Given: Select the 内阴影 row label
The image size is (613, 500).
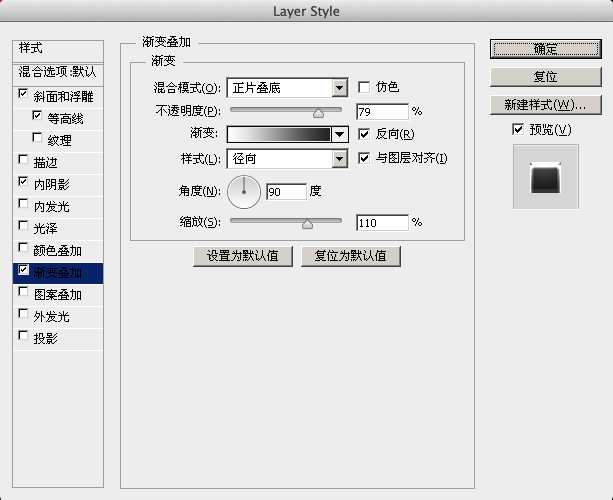Looking at the screenshot, I should click(x=52, y=185).
